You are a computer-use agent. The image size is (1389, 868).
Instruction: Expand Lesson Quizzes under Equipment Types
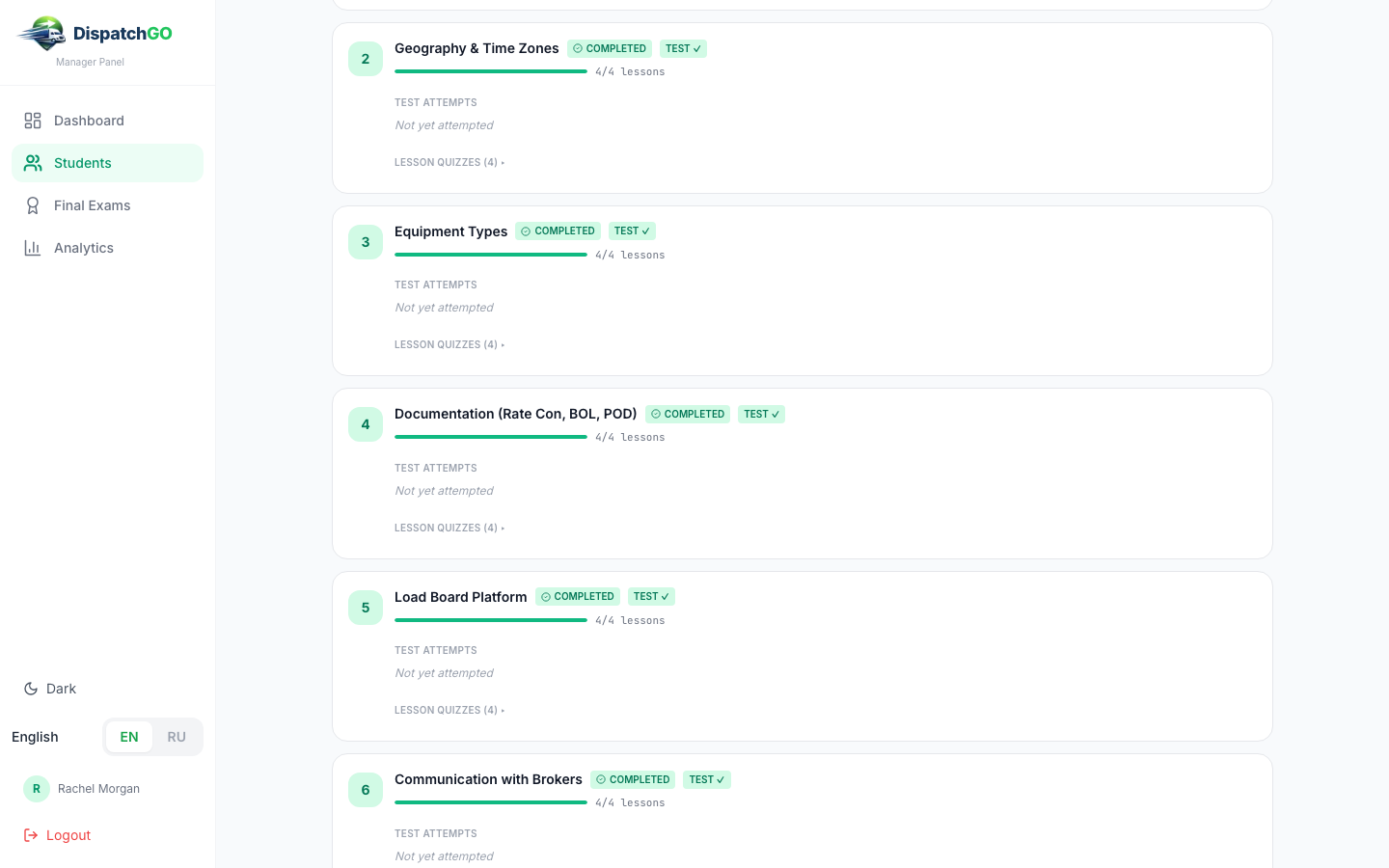tap(449, 344)
